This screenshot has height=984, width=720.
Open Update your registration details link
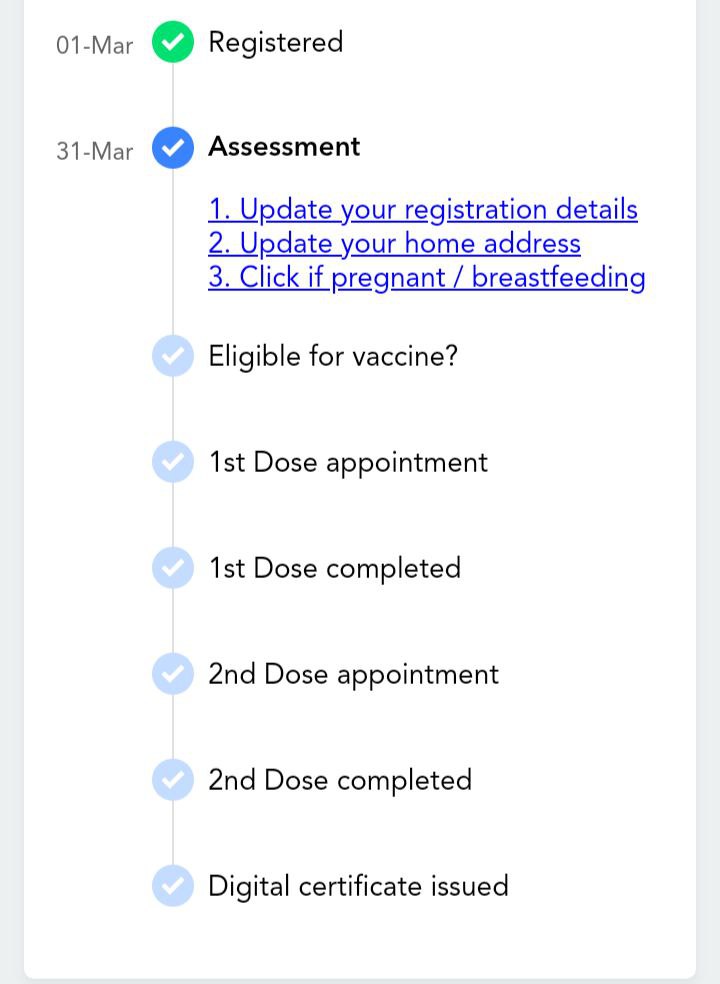coord(423,210)
